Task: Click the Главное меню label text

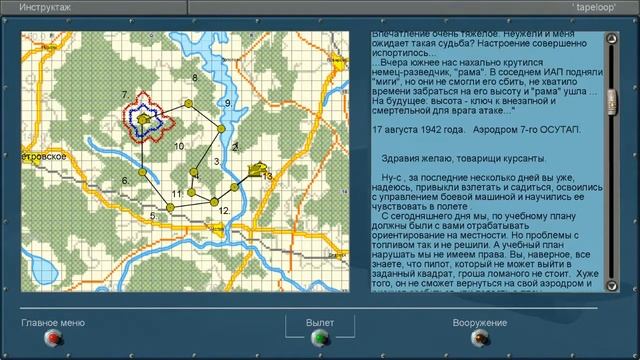Action: [x=53, y=323]
